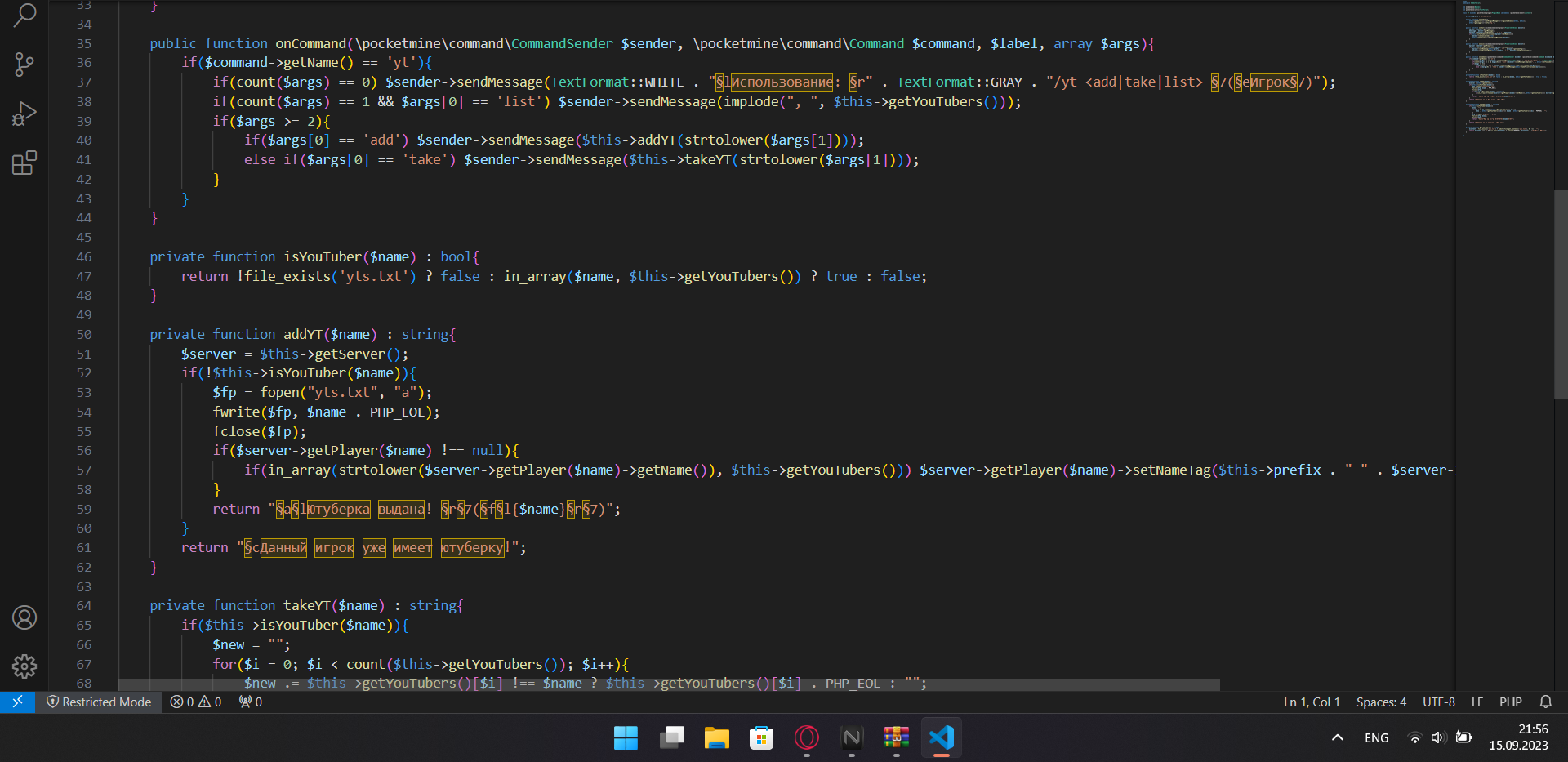Open the Extensions view
Screen dimensions: 1568x762
coord(24,163)
